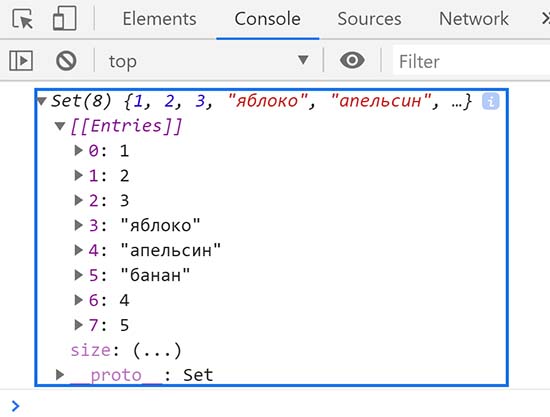Expand entry 4: "апельсин"
Image resolution: width=550 pixels, height=417 pixels.
[79, 250]
